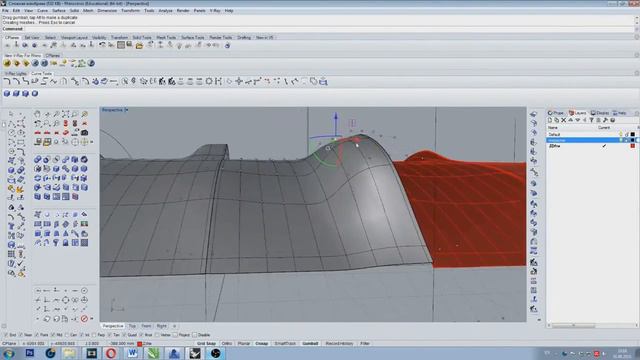Switch to the Surface Tools toolbar tab
Image resolution: width=640 pixels, height=360 pixels.
pos(192,38)
